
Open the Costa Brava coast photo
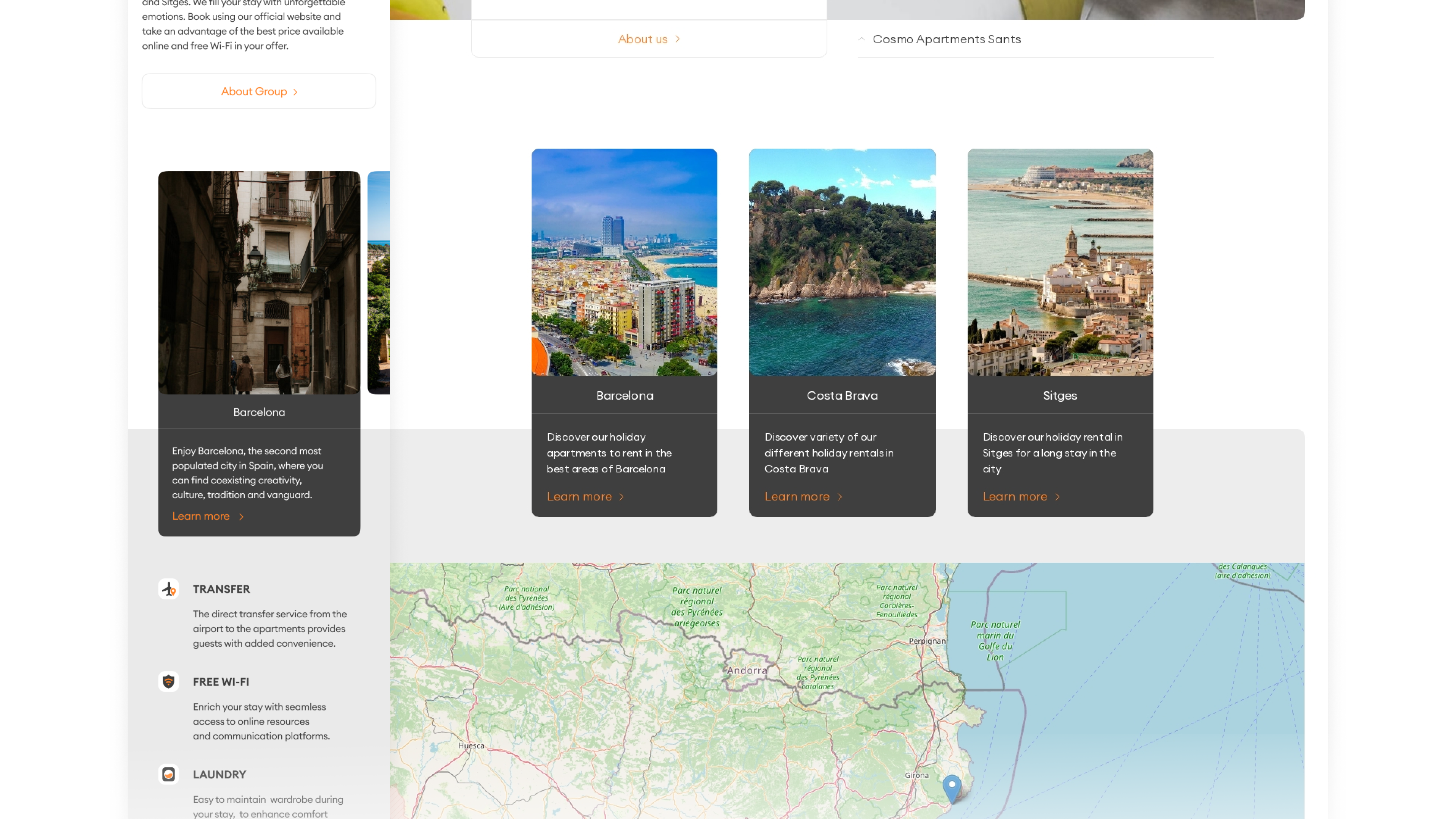pos(842,262)
